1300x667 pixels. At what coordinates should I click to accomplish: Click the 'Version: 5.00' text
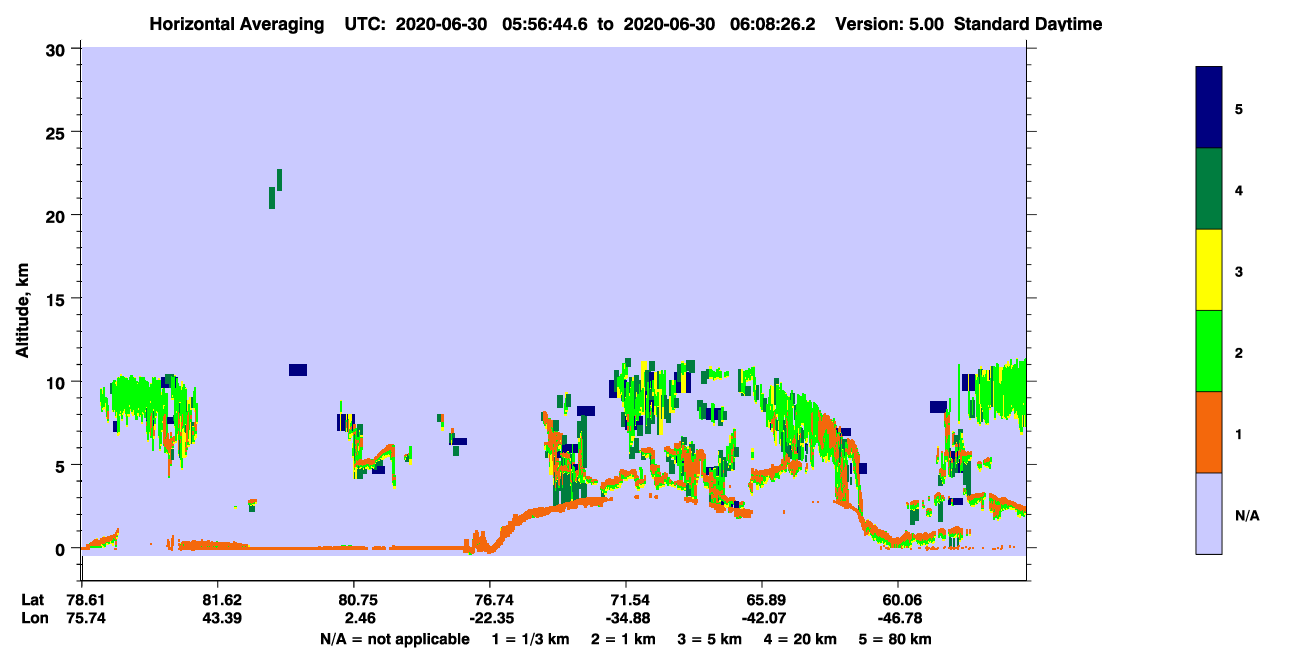click(889, 23)
